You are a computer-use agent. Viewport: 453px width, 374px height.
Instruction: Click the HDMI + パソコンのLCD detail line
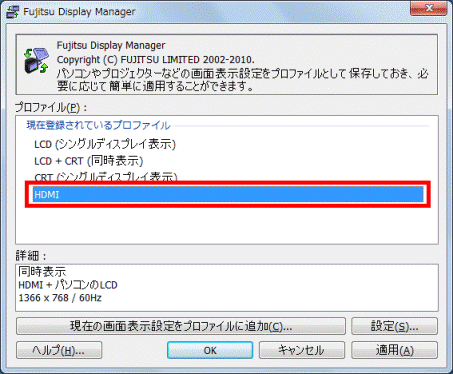68,285
